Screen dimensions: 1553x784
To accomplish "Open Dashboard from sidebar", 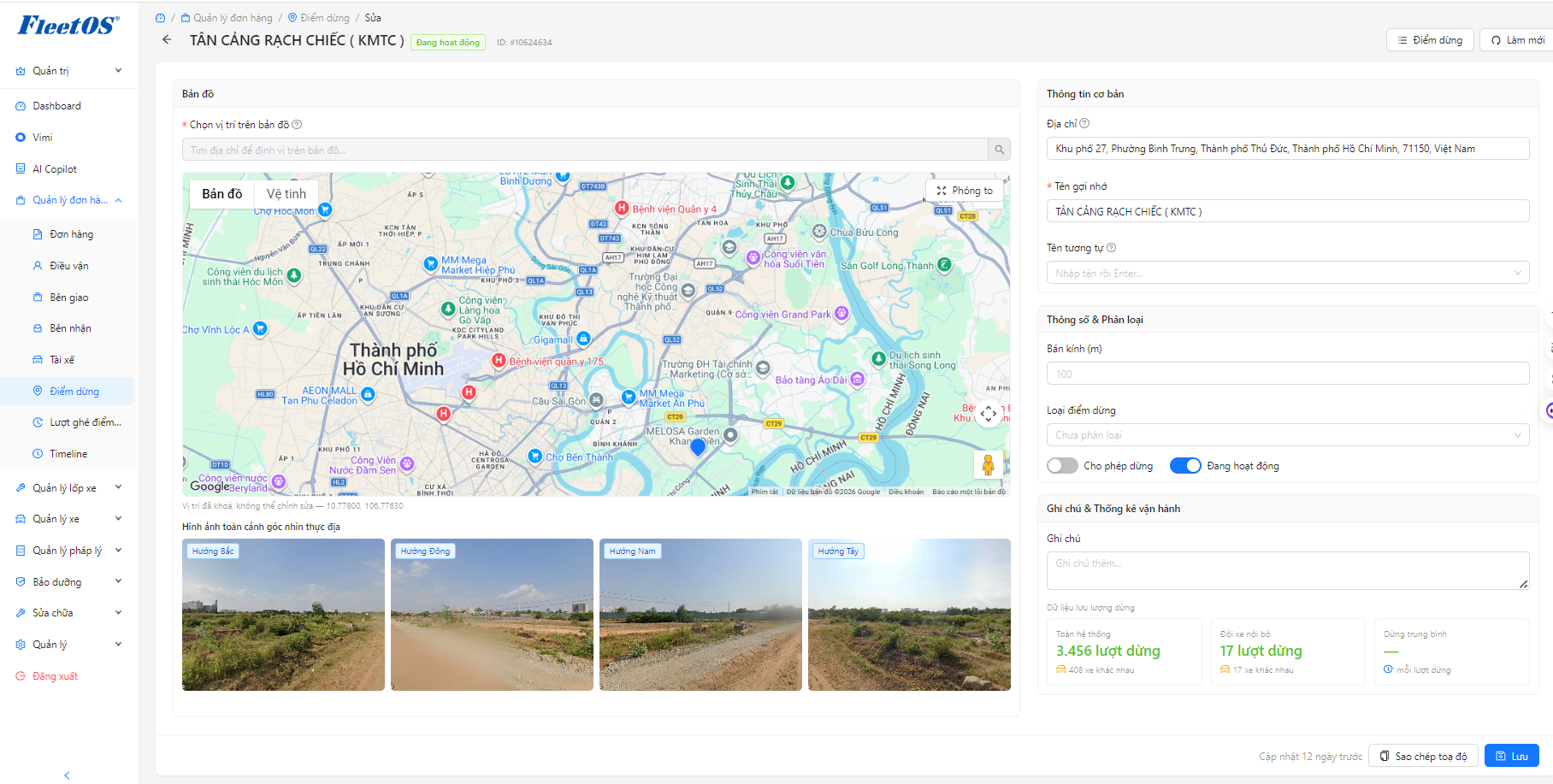I will tap(68, 106).
